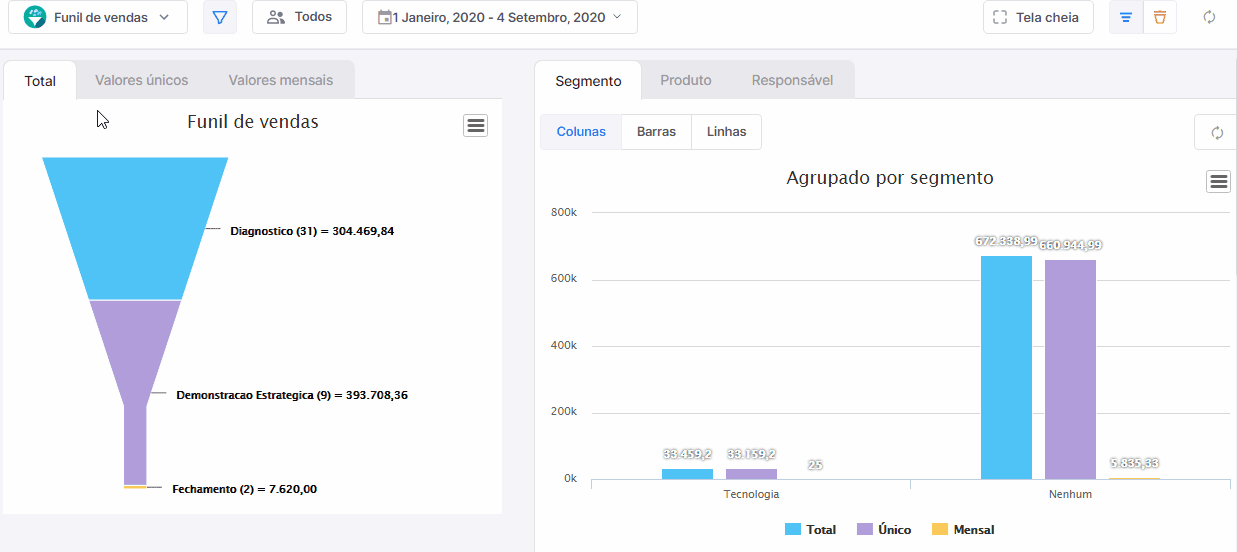Image resolution: width=1237 pixels, height=552 pixels.
Task: Switch to the Valores únicos tab
Action: click(141, 80)
